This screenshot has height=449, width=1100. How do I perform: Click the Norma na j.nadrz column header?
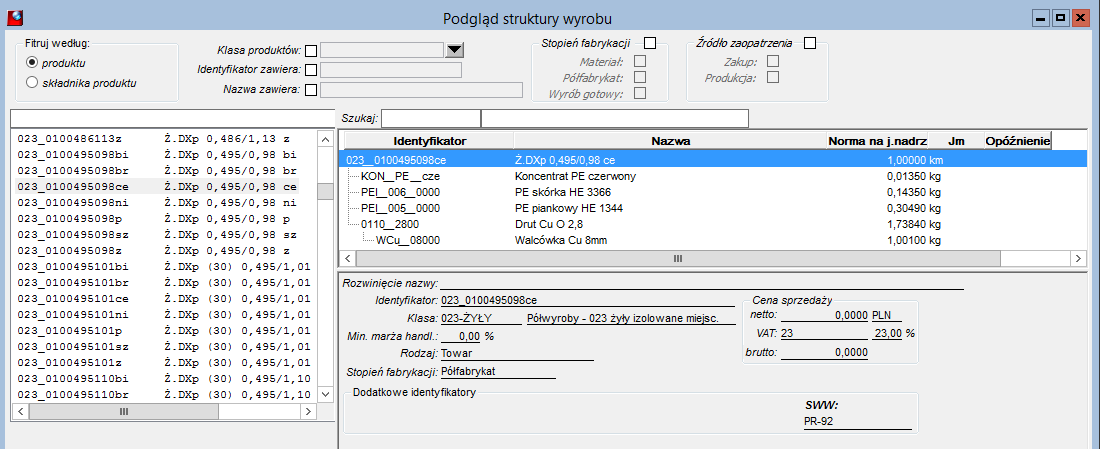878,141
